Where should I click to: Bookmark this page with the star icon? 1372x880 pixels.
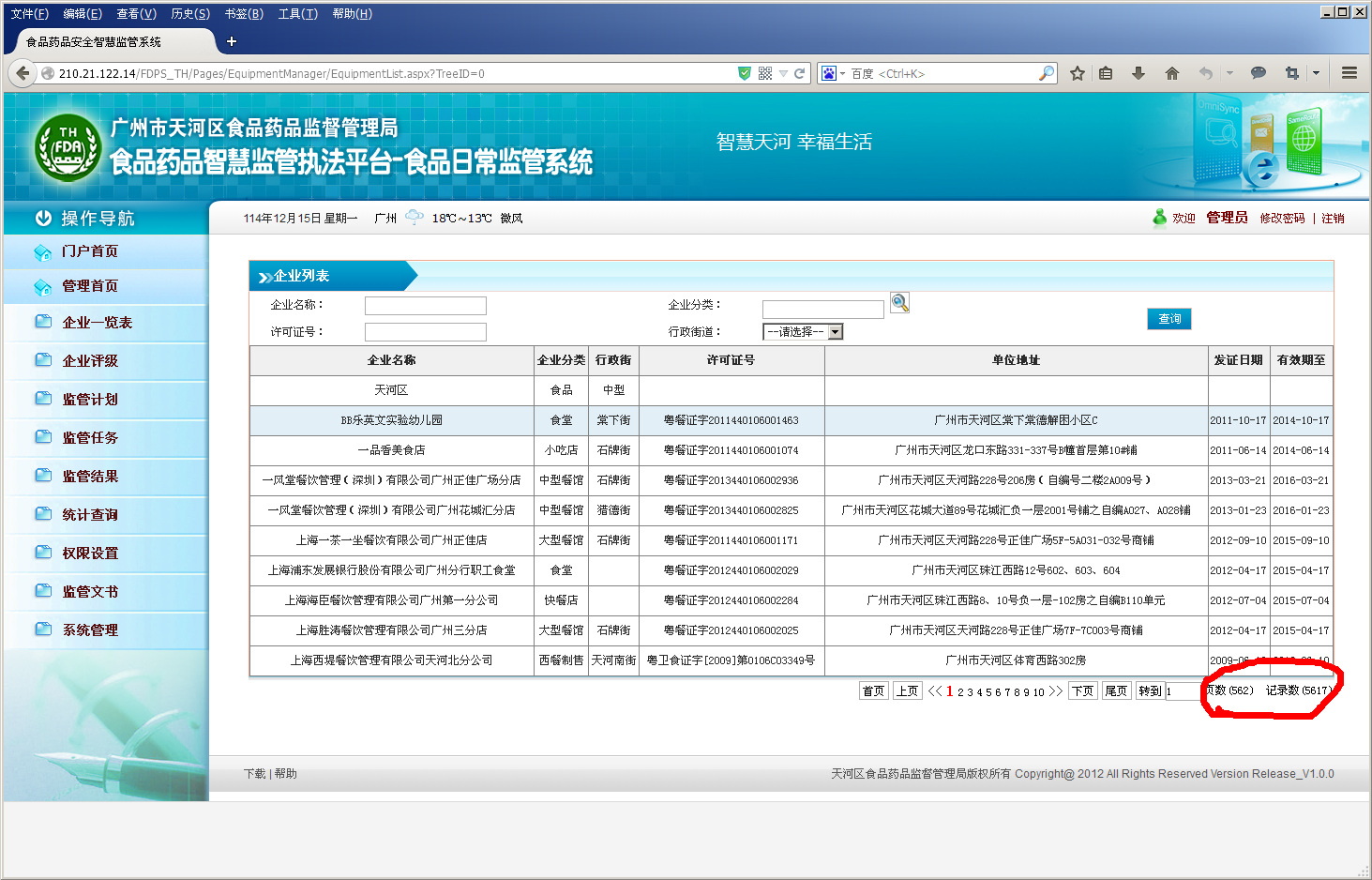(1078, 73)
